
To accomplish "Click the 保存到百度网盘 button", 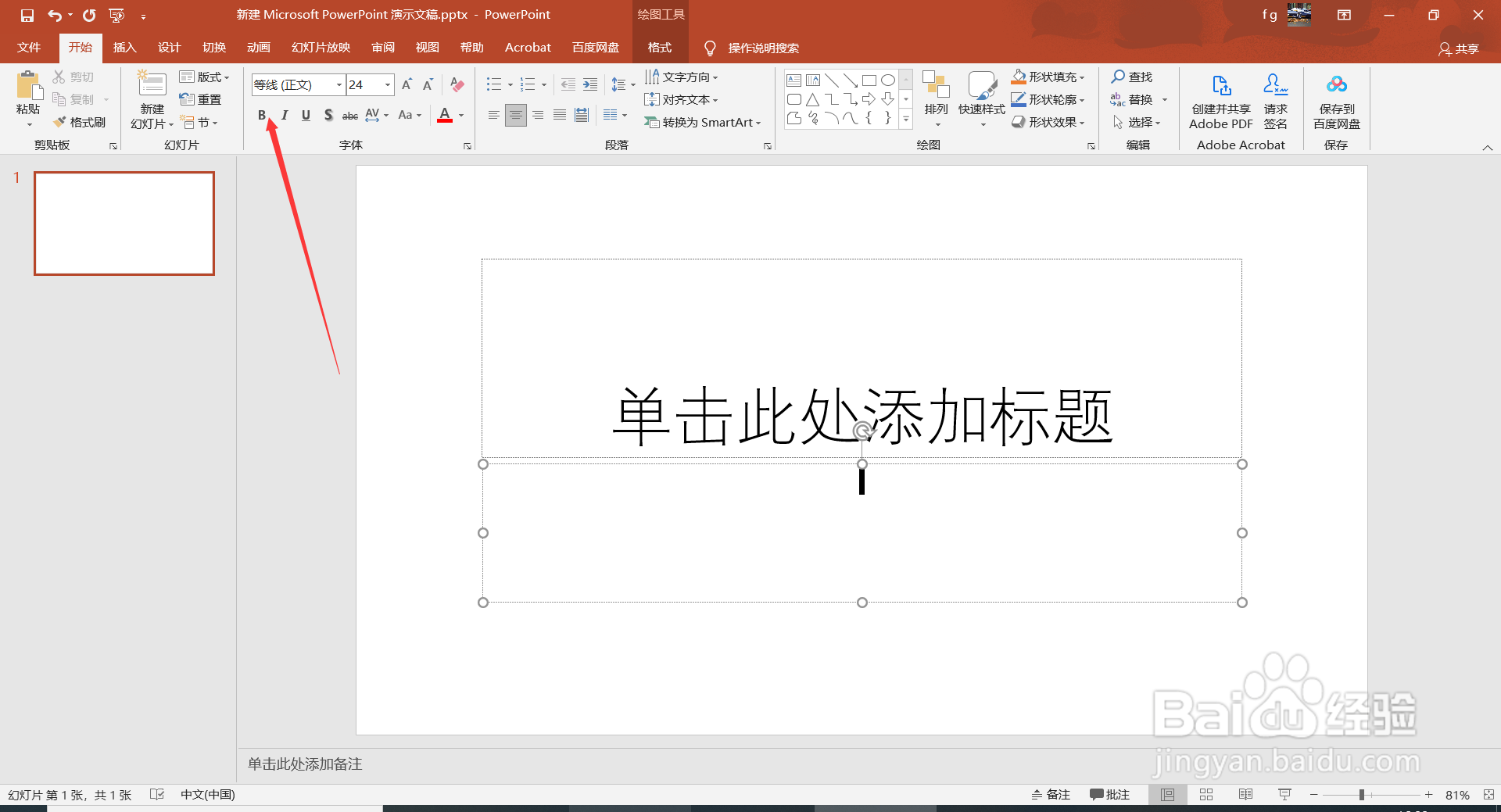I will tap(1335, 99).
